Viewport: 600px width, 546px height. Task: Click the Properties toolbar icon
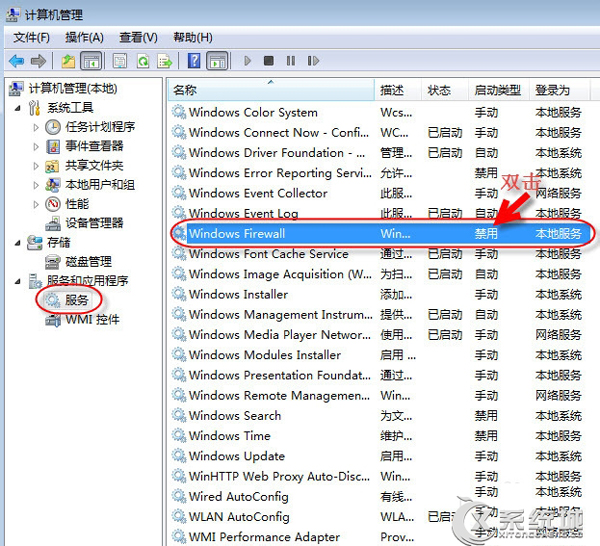120,61
